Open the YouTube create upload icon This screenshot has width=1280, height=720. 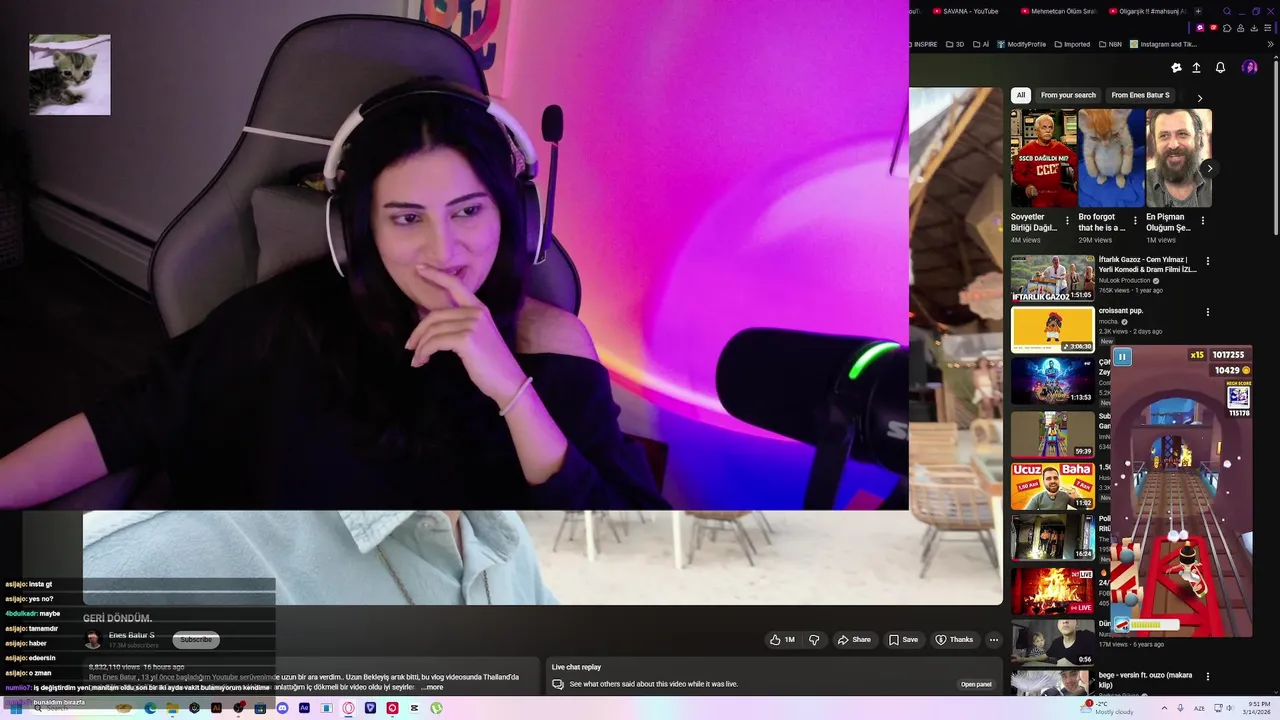point(1196,68)
